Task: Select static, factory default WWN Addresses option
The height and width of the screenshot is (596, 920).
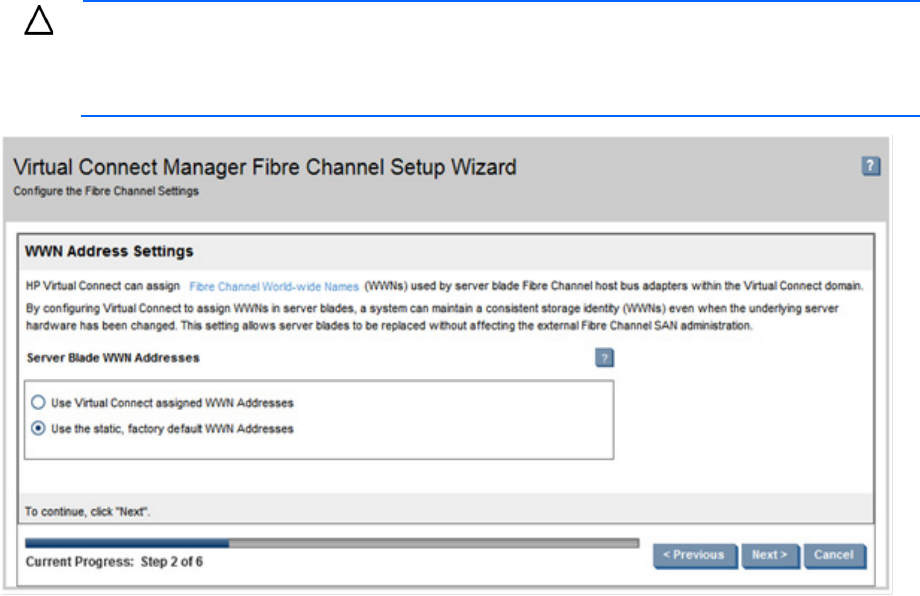Action: (x=38, y=428)
